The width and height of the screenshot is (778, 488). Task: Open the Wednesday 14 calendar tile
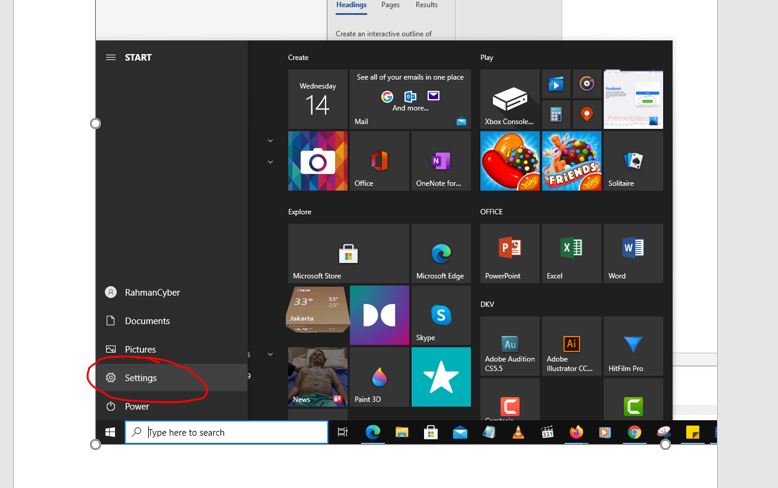pos(318,99)
